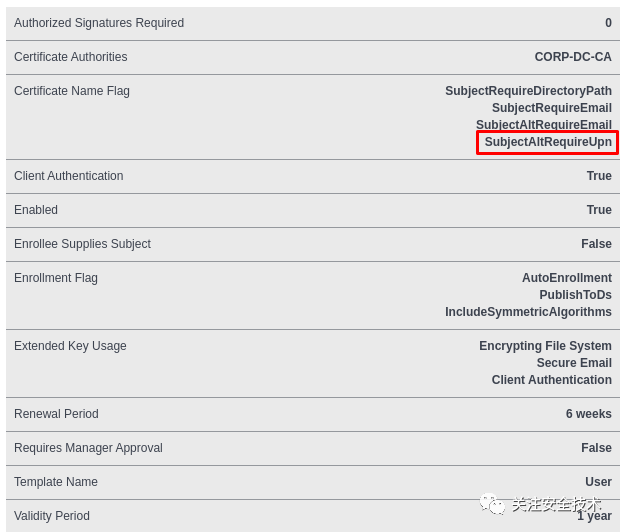Viewport: 621px width, 532px height.
Task: Select the CORP-DC-CA authority value
Action: click(573, 57)
